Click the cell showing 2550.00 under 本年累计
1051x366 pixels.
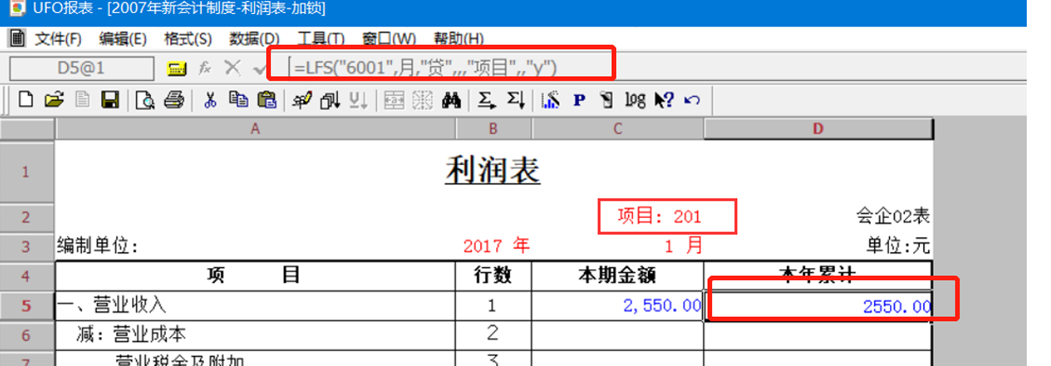point(818,306)
